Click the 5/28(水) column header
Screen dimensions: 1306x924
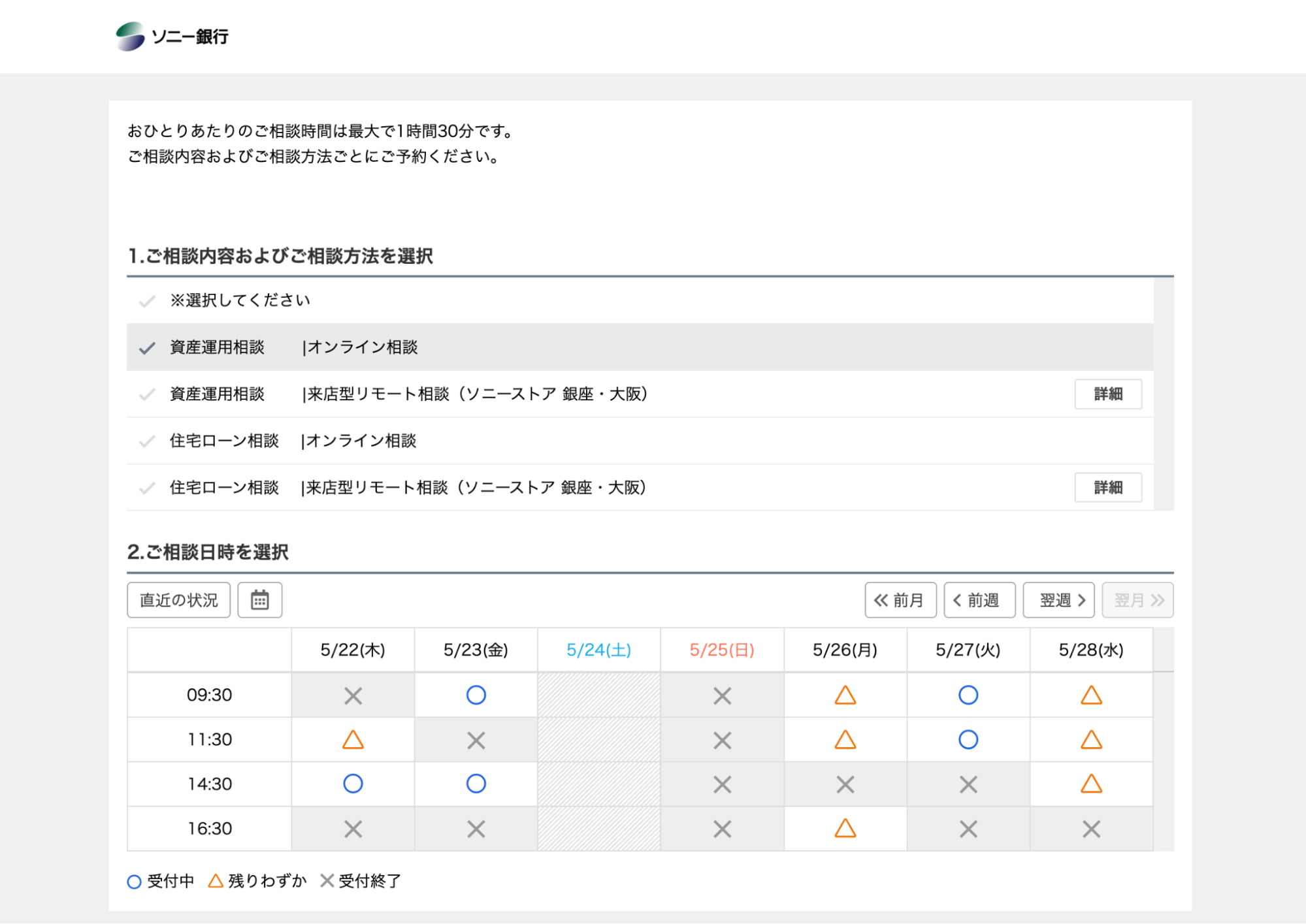pos(1092,650)
